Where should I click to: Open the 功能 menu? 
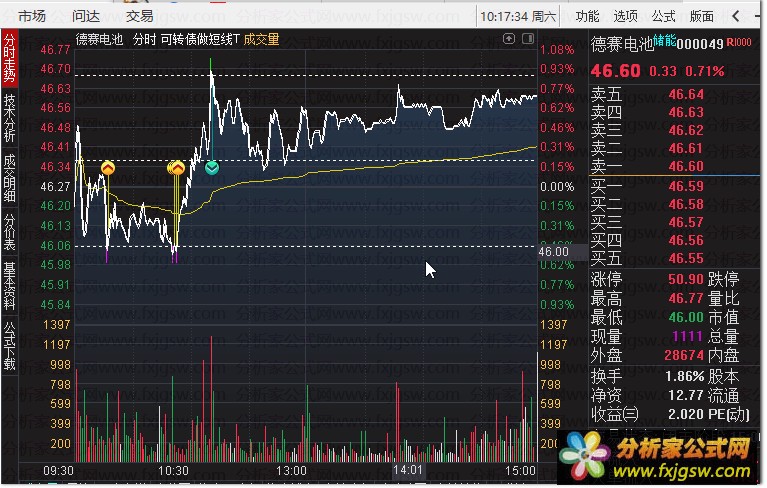(587, 16)
